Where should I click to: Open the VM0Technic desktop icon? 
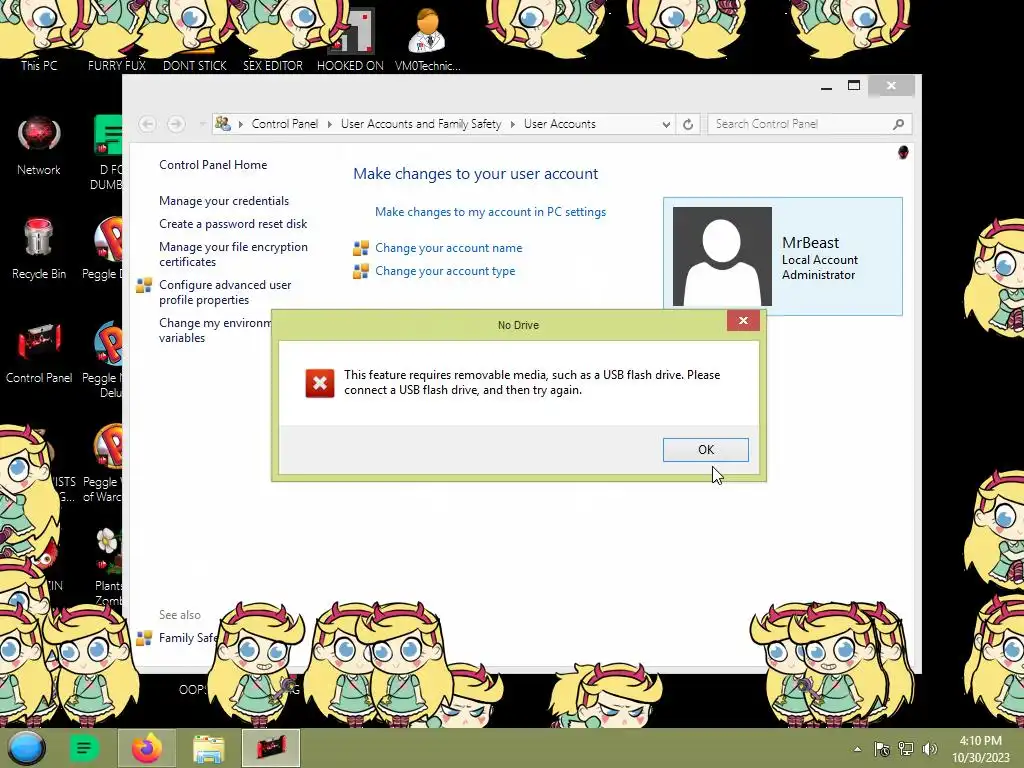point(427,38)
